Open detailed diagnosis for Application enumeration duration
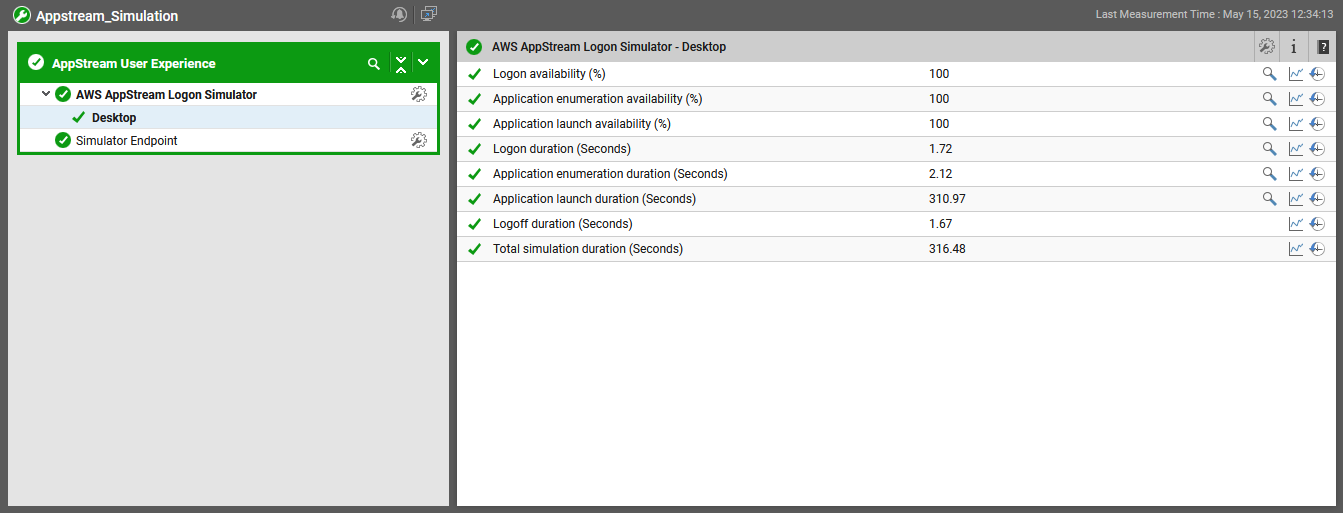The height and width of the screenshot is (513, 1343). pyautogui.click(x=1269, y=173)
